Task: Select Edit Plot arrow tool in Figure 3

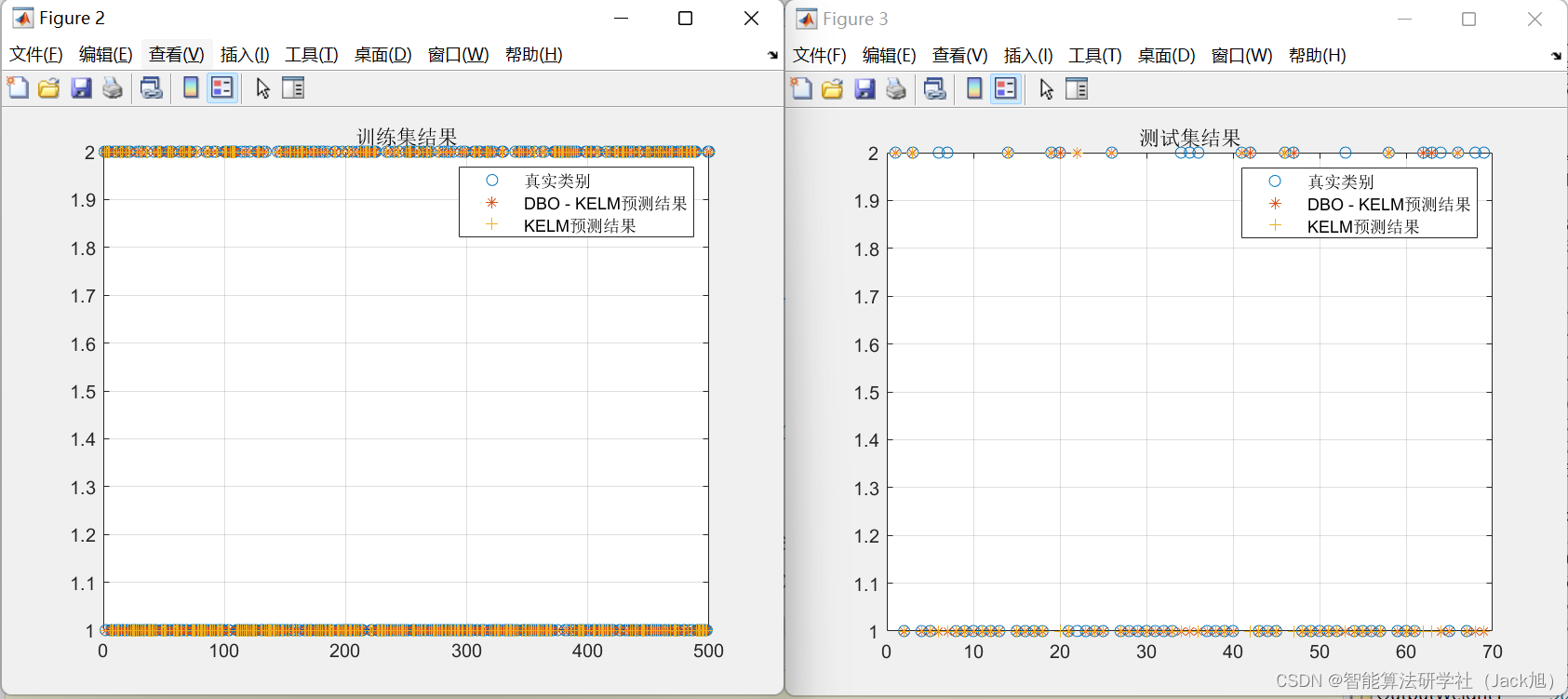Action: [1047, 88]
